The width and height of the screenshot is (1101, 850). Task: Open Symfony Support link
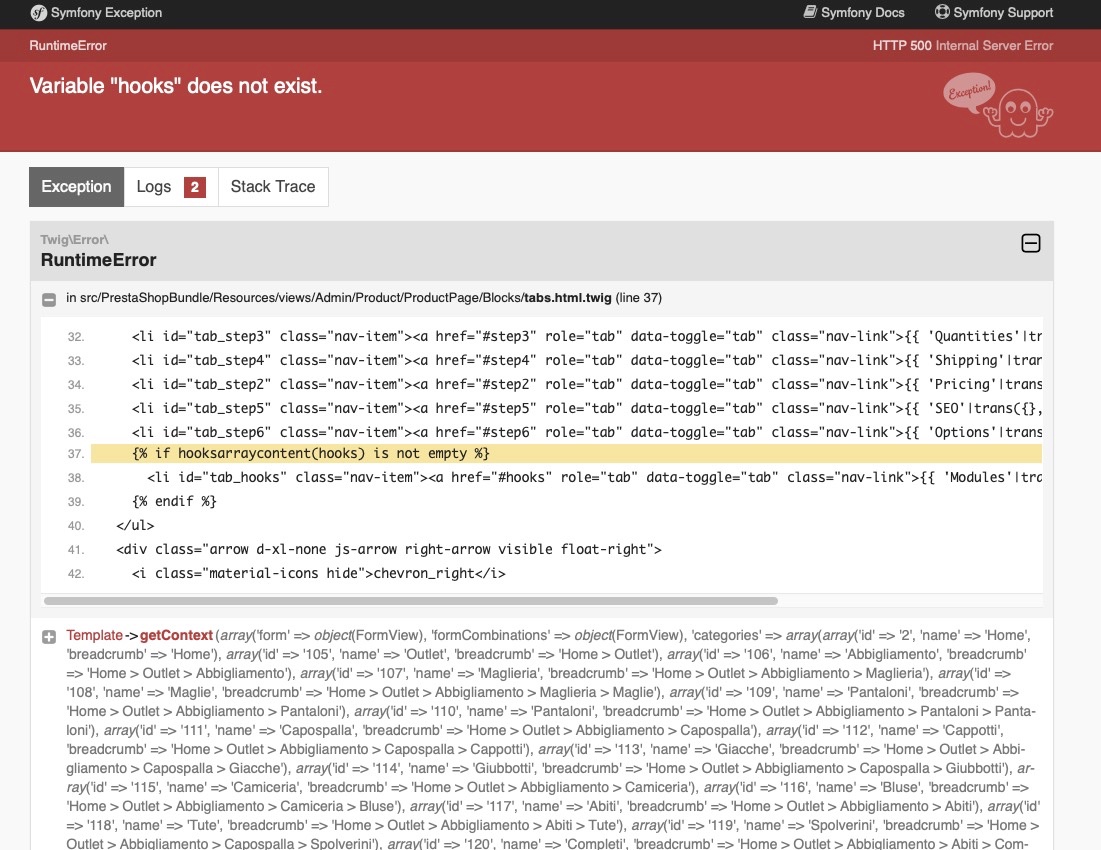(x=994, y=13)
